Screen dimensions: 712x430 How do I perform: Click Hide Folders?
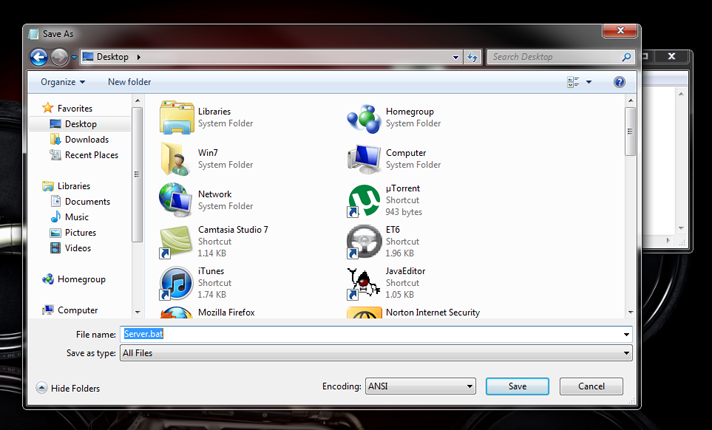tap(68, 388)
